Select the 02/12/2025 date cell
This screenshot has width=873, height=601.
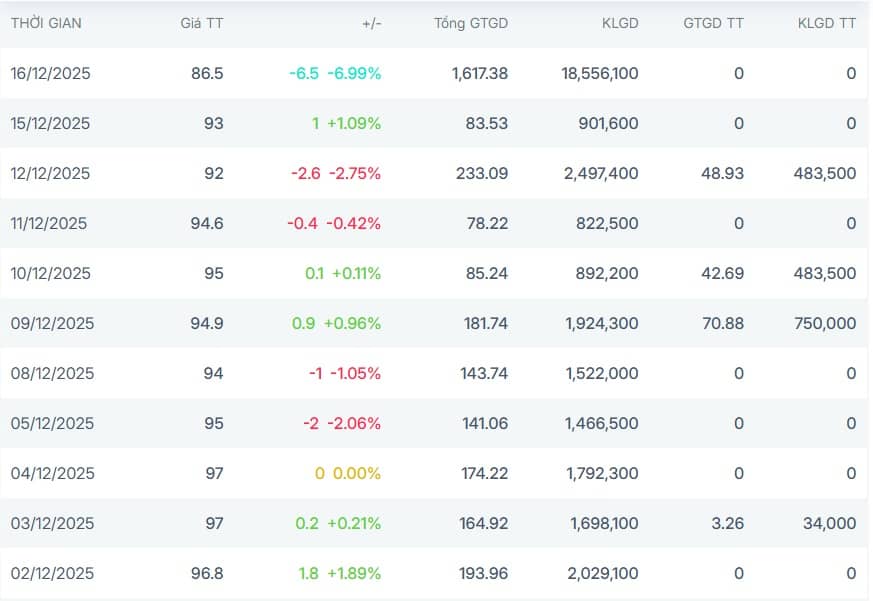coord(52,573)
